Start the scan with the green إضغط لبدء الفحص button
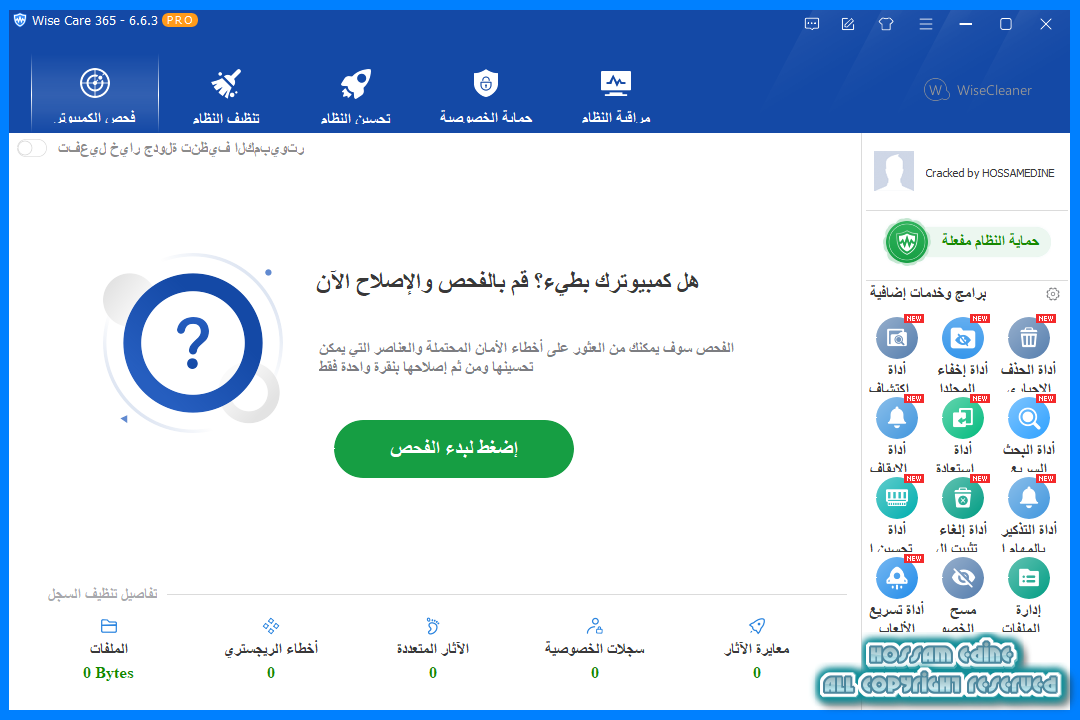The image size is (1080, 720). click(454, 449)
